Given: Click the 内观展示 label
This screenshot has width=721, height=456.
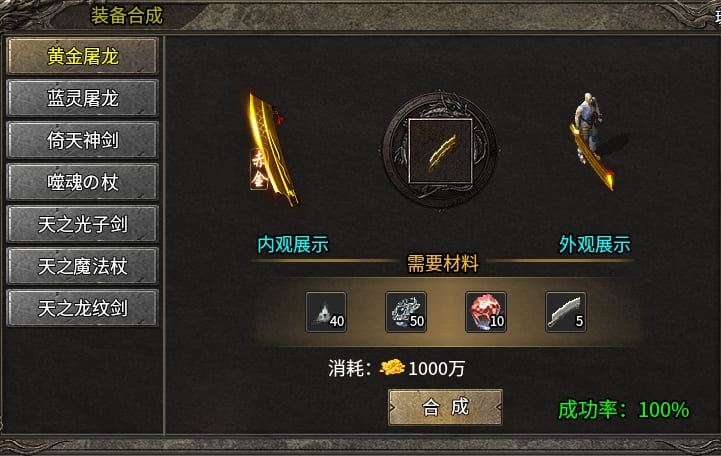Looking at the screenshot, I should (293, 245).
